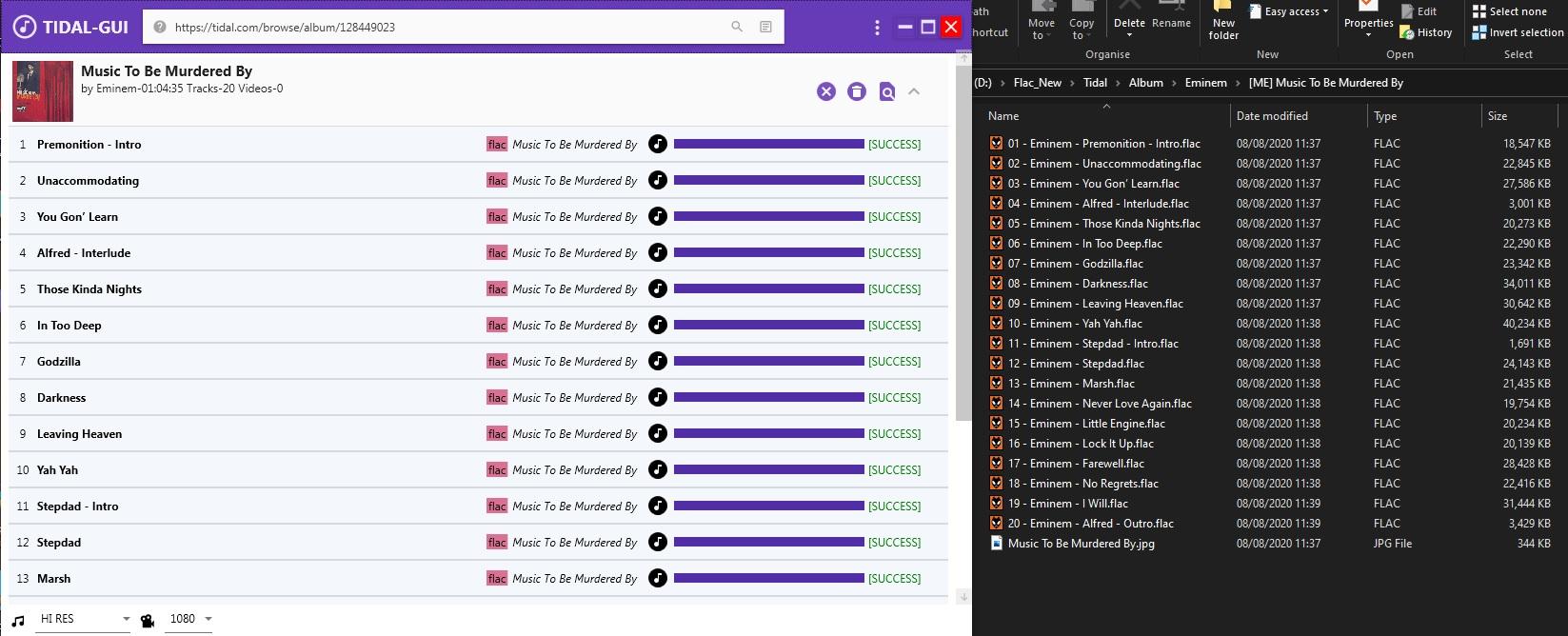Viewport: 1568px width, 636px height.
Task: Click the search magnifier in the URL bar
Action: pos(736,27)
